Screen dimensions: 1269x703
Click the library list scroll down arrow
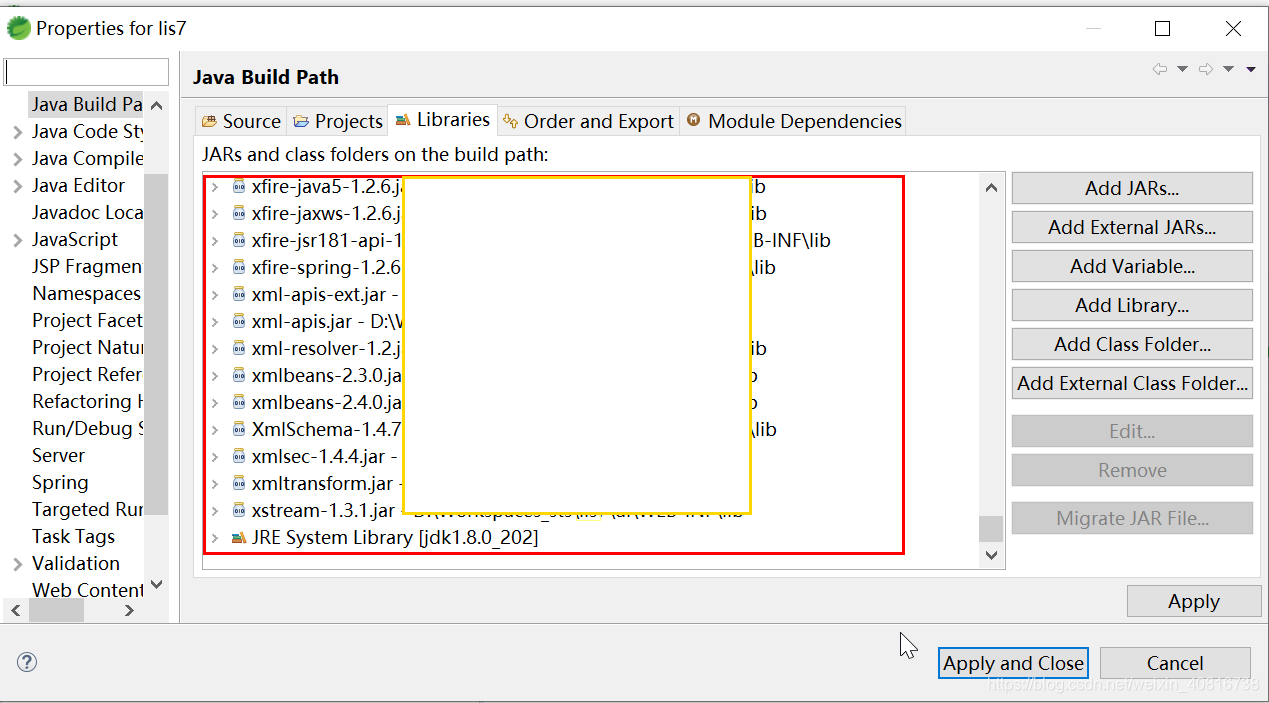point(991,554)
